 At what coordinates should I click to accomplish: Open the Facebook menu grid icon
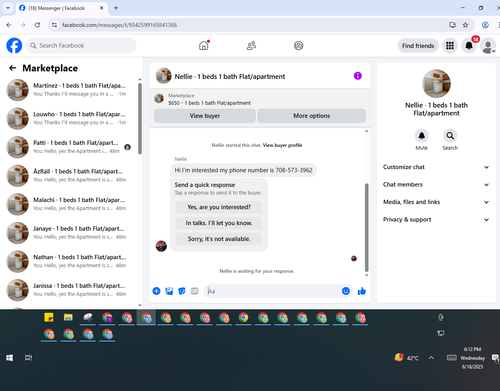[x=450, y=46]
